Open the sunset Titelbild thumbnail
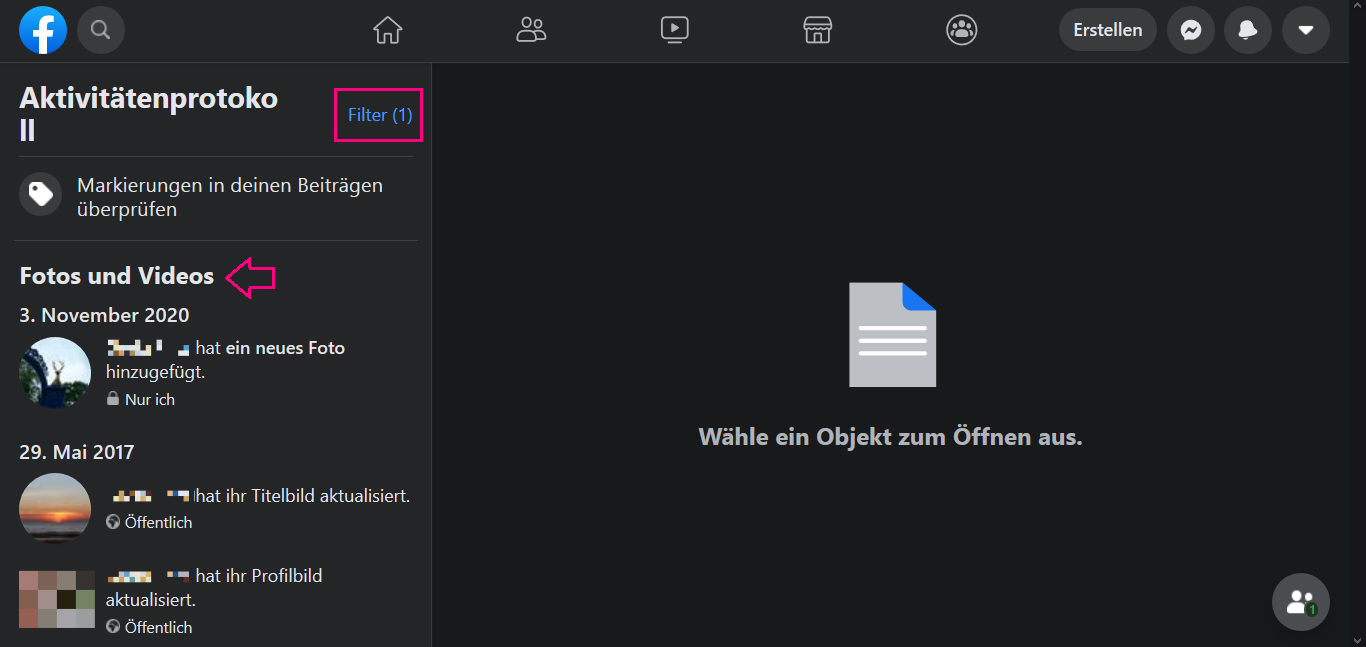 [x=55, y=508]
